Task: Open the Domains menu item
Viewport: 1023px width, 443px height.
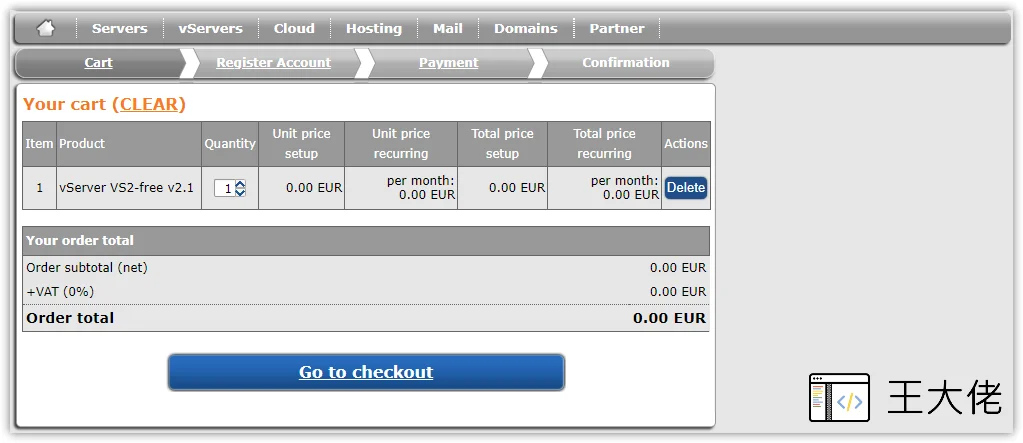Action: pos(526,29)
